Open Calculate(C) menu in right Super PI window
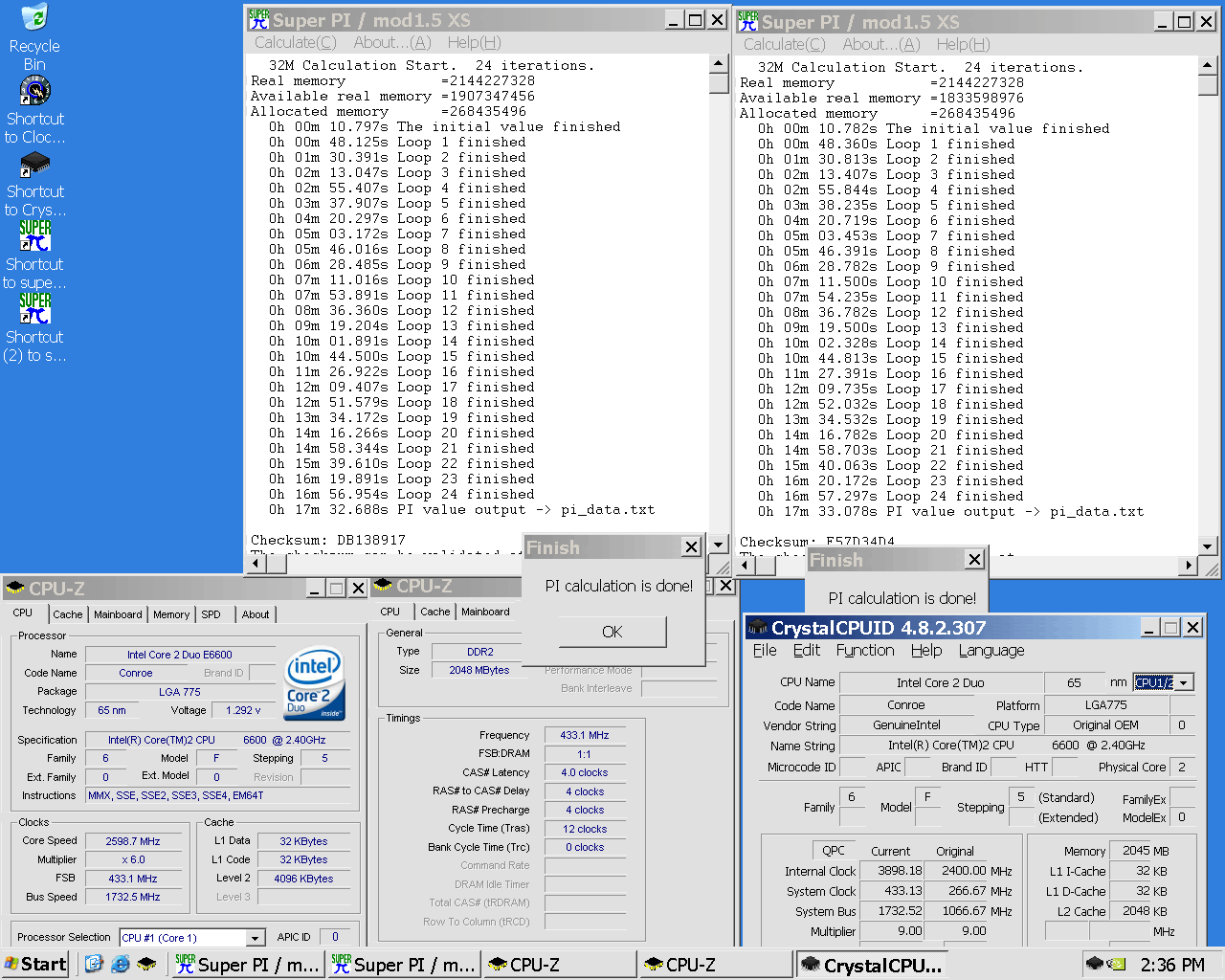The height and width of the screenshot is (980, 1225). coord(785,44)
